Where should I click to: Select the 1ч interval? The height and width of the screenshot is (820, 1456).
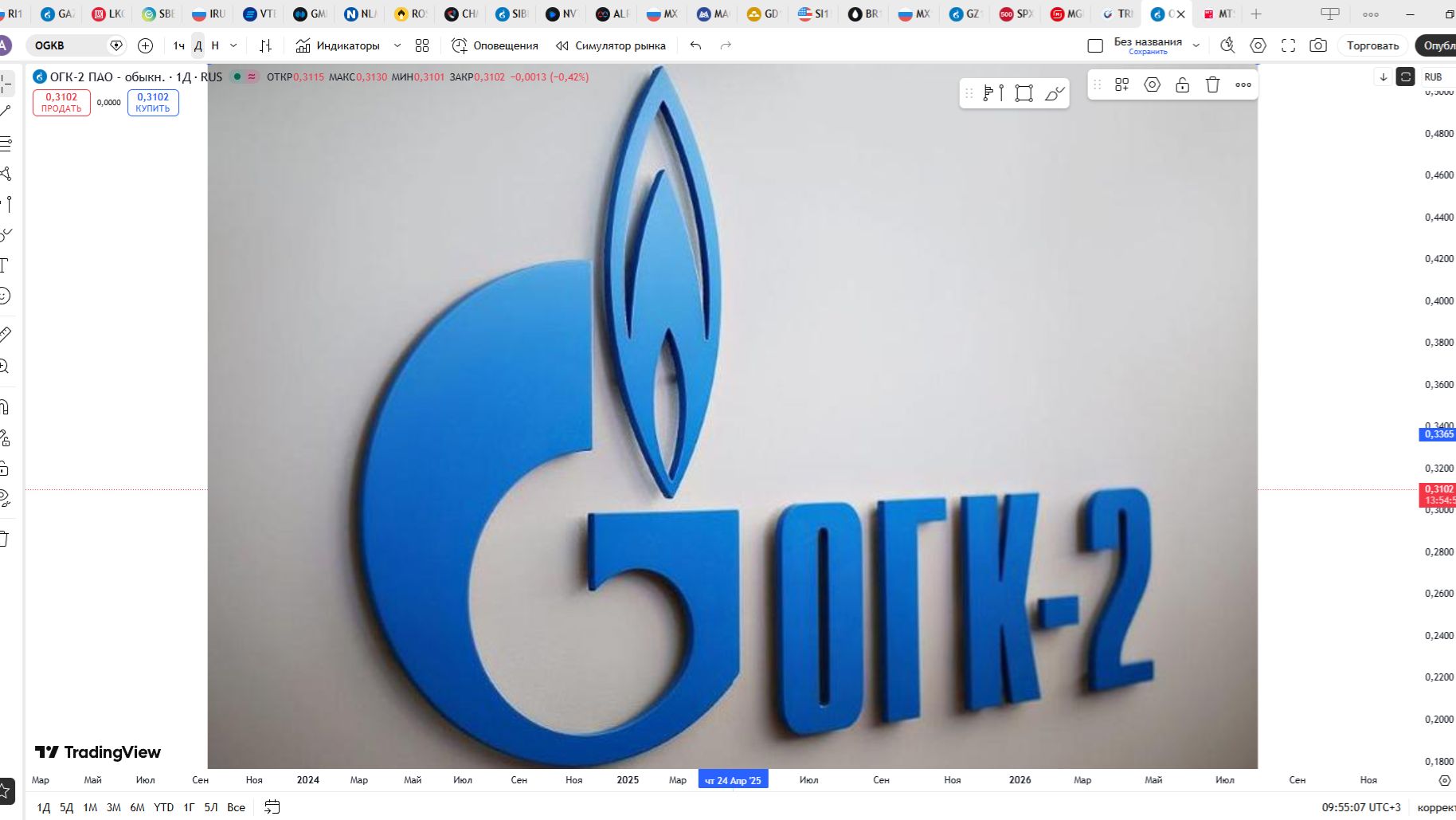point(178,45)
